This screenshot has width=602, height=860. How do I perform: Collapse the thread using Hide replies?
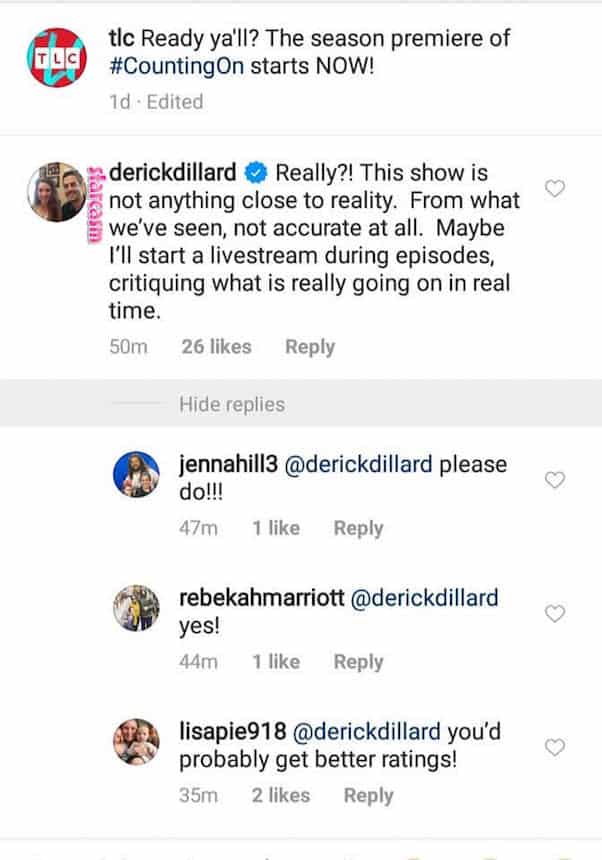pyautogui.click(x=231, y=405)
